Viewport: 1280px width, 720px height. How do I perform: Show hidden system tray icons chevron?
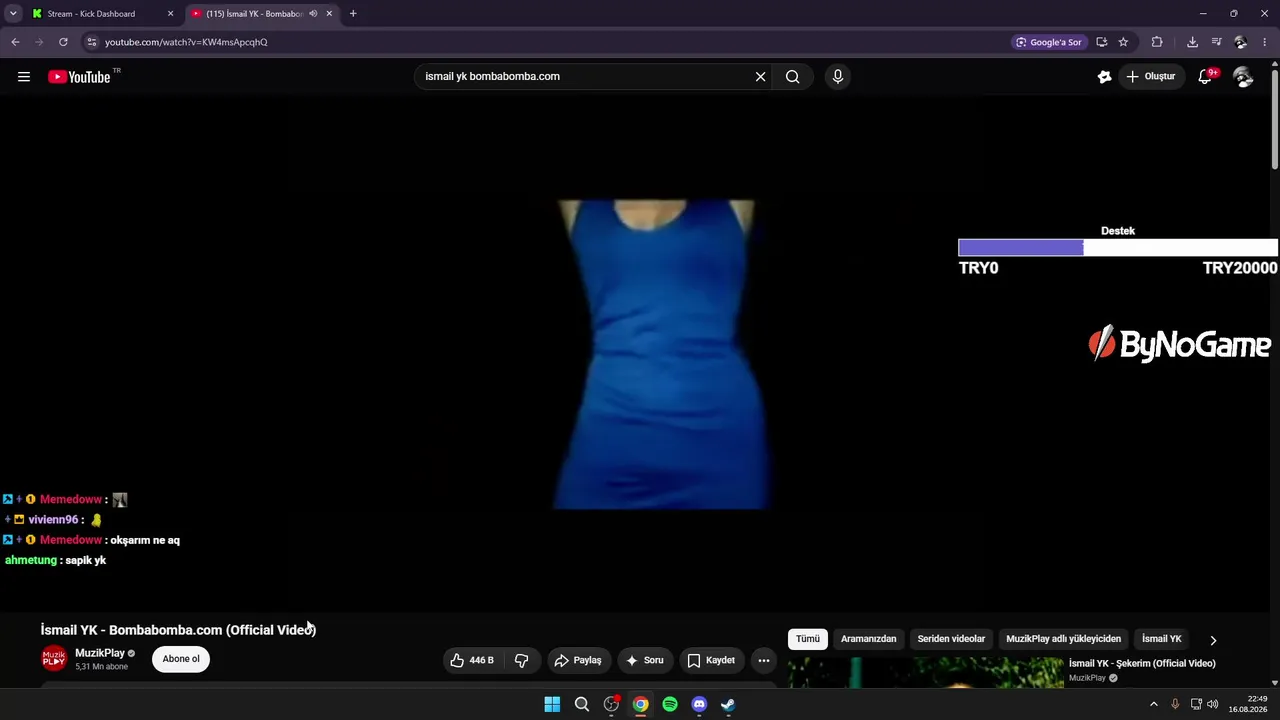pyautogui.click(x=1153, y=704)
